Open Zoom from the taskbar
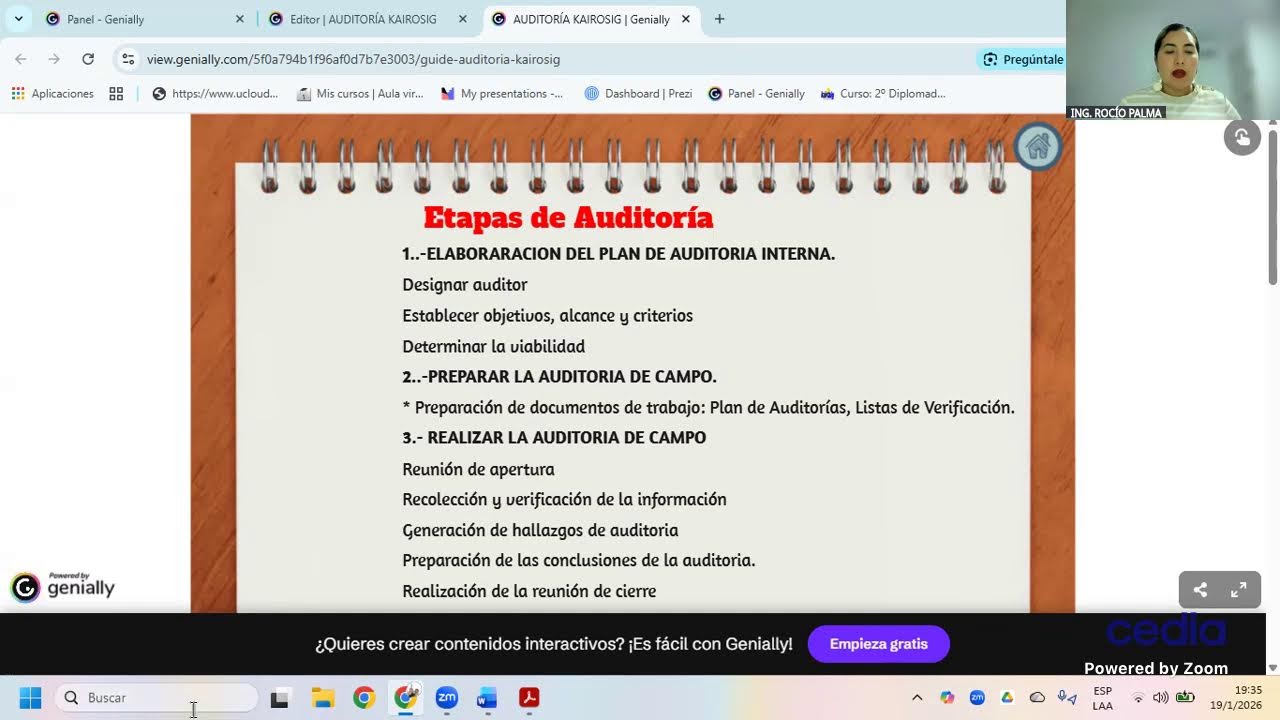Screen dimensions: 1280x720 447,697
